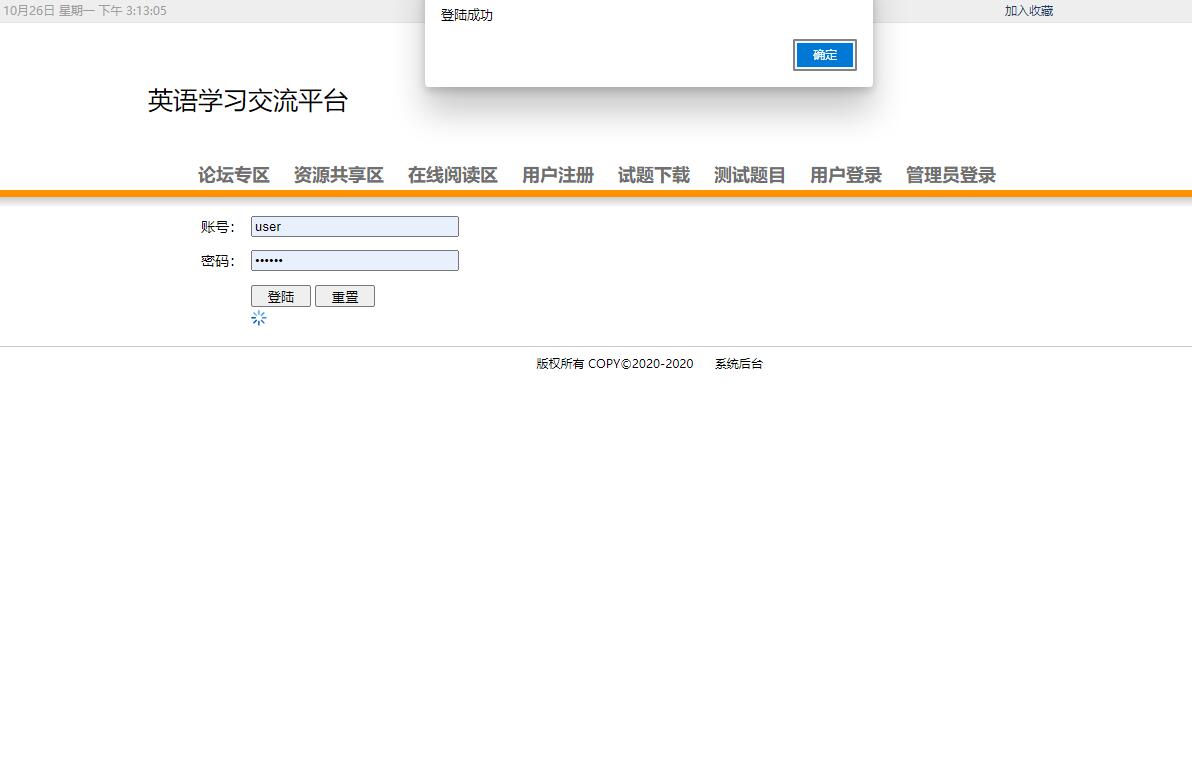
Task: Go to the 用户注册 registration page
Action: tap(557, 175)
